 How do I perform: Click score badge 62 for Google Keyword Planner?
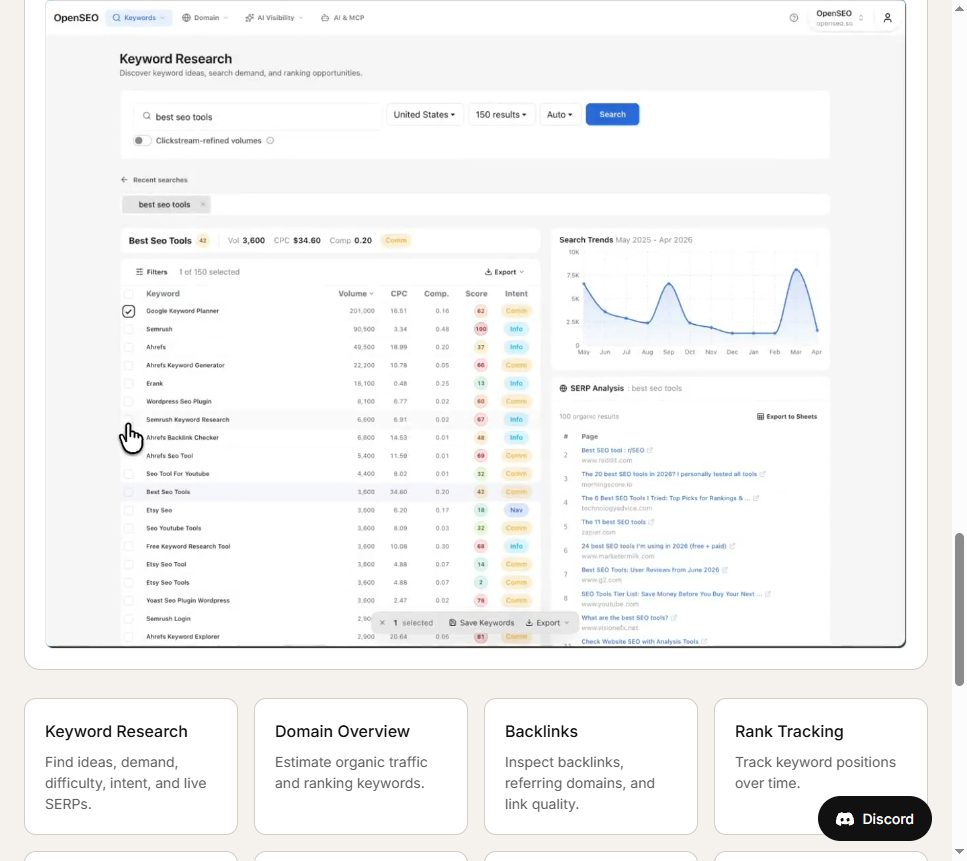pyautogui.click(x=480, y=311)
